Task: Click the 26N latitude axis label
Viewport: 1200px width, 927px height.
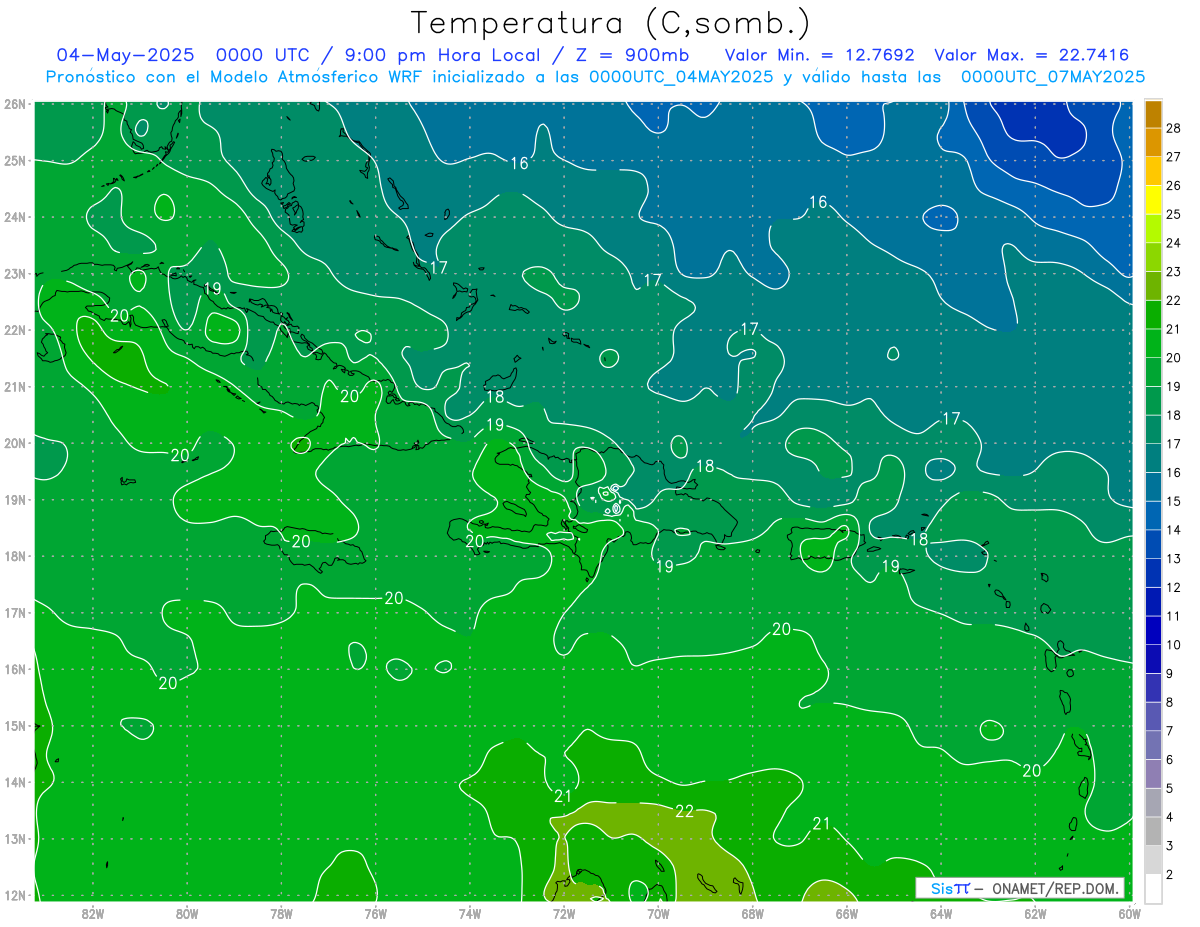Action: coord(14,104)
